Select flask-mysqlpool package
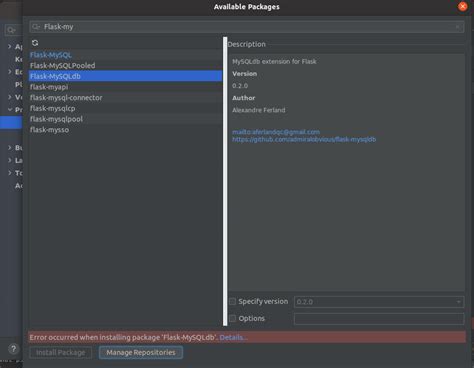The height and width of the screenshot is (368, 474). (125, 119)
